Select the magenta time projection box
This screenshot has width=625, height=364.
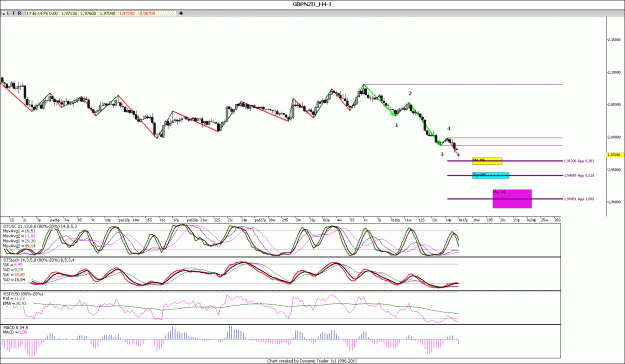tap(512, 199)
